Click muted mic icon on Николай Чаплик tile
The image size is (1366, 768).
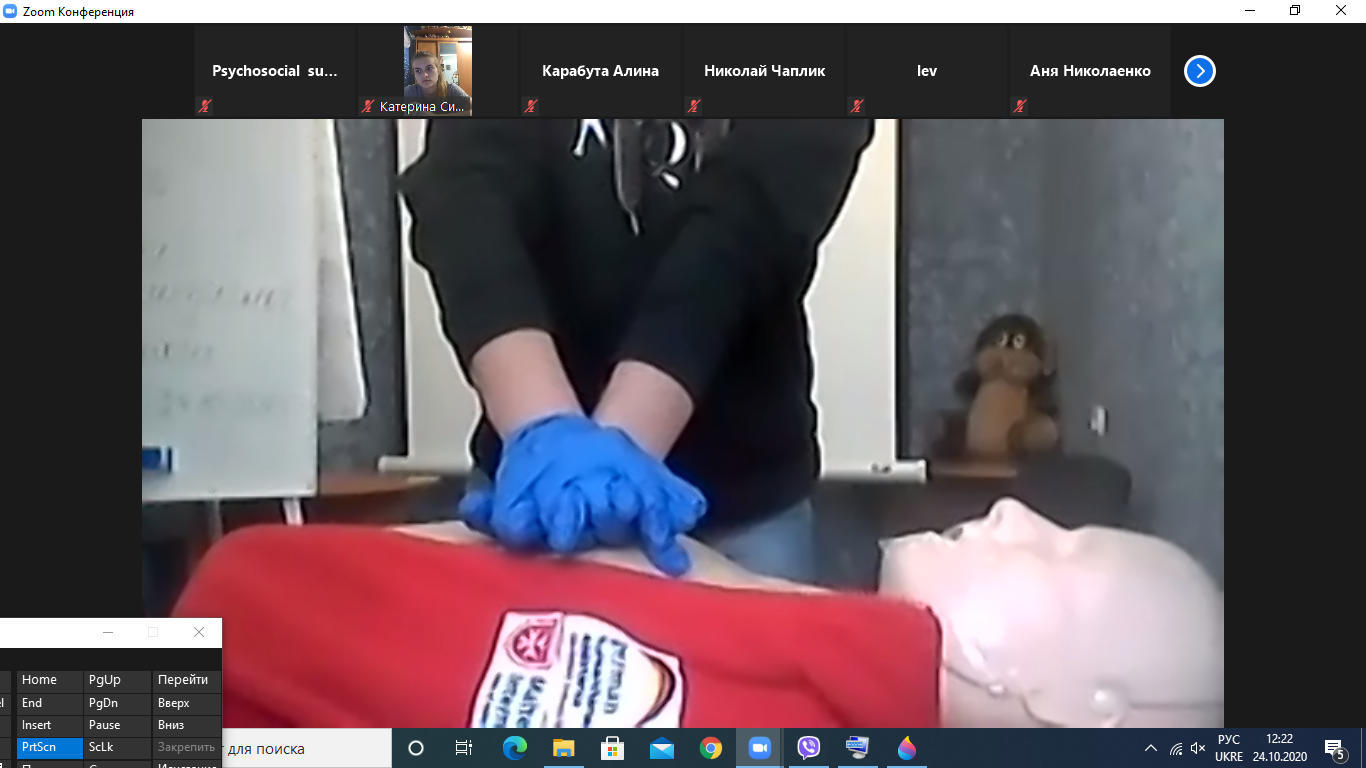[x=693, y=106]
